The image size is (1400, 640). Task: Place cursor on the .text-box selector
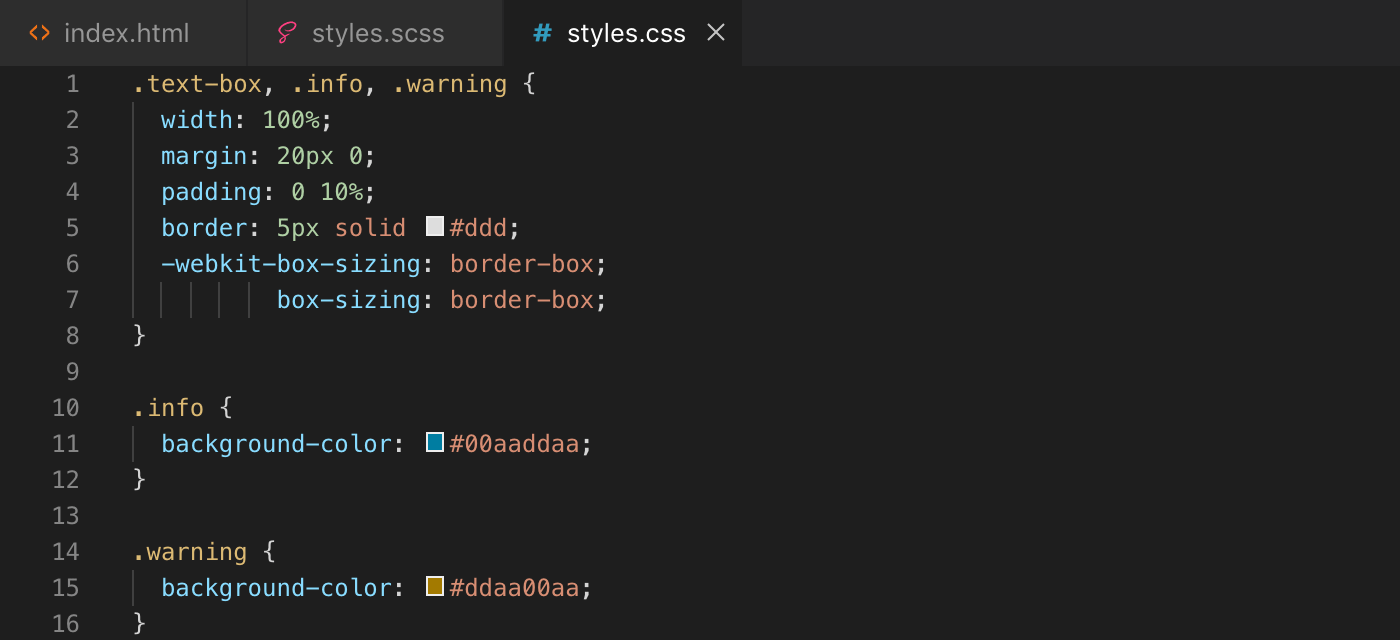click(x=197, y=84)
